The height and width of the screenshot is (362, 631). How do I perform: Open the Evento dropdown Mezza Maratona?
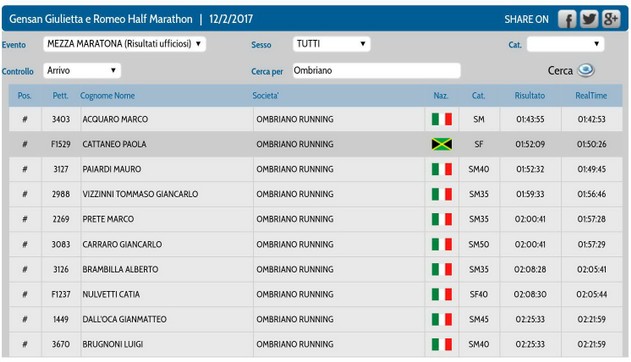click(124, 44)
